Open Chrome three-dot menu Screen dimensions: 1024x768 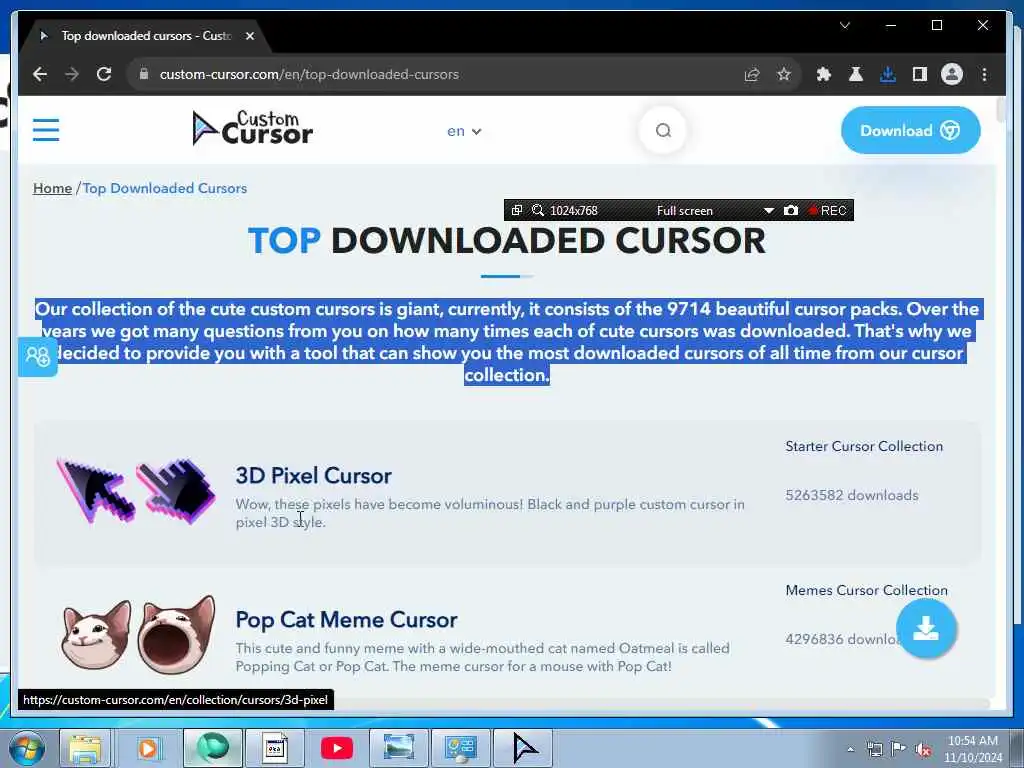point(984,74)
